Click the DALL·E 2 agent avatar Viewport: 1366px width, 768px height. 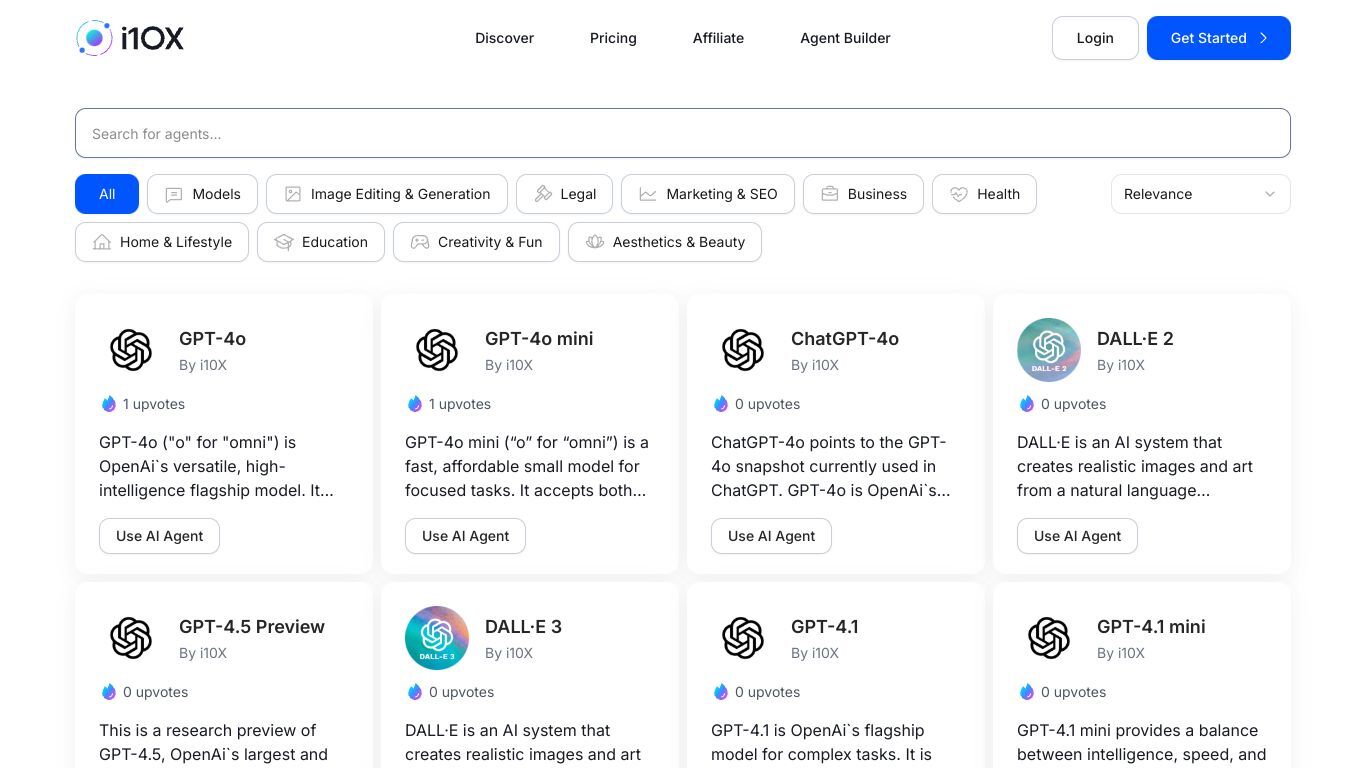(x=1048, y=350)
